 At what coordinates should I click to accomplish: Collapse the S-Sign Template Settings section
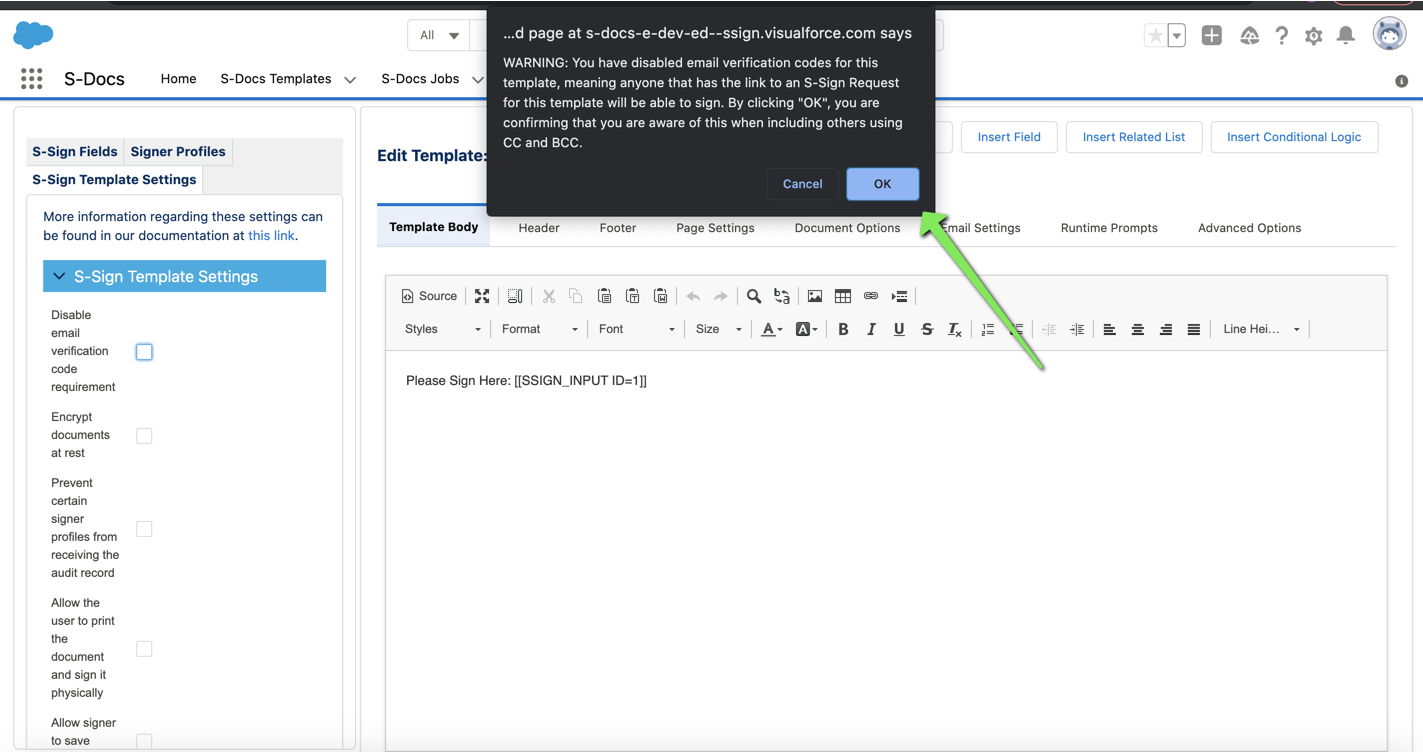point(184,277)
